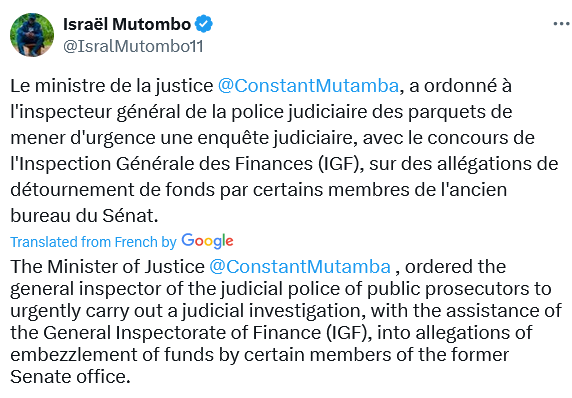
Task: Click the blue verified badge
Action: click(x=204, y=24)
